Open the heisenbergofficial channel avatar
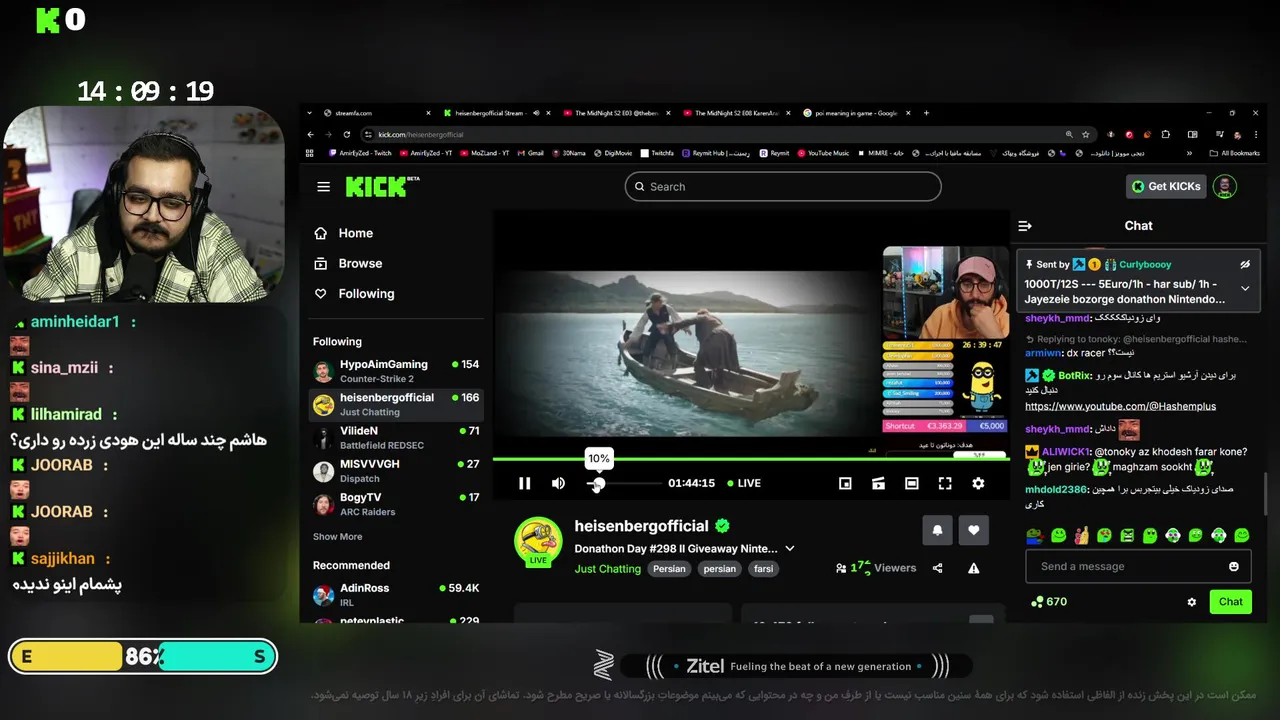The width and height of the screenshot is (1280, 720). [x=538, y=541]
